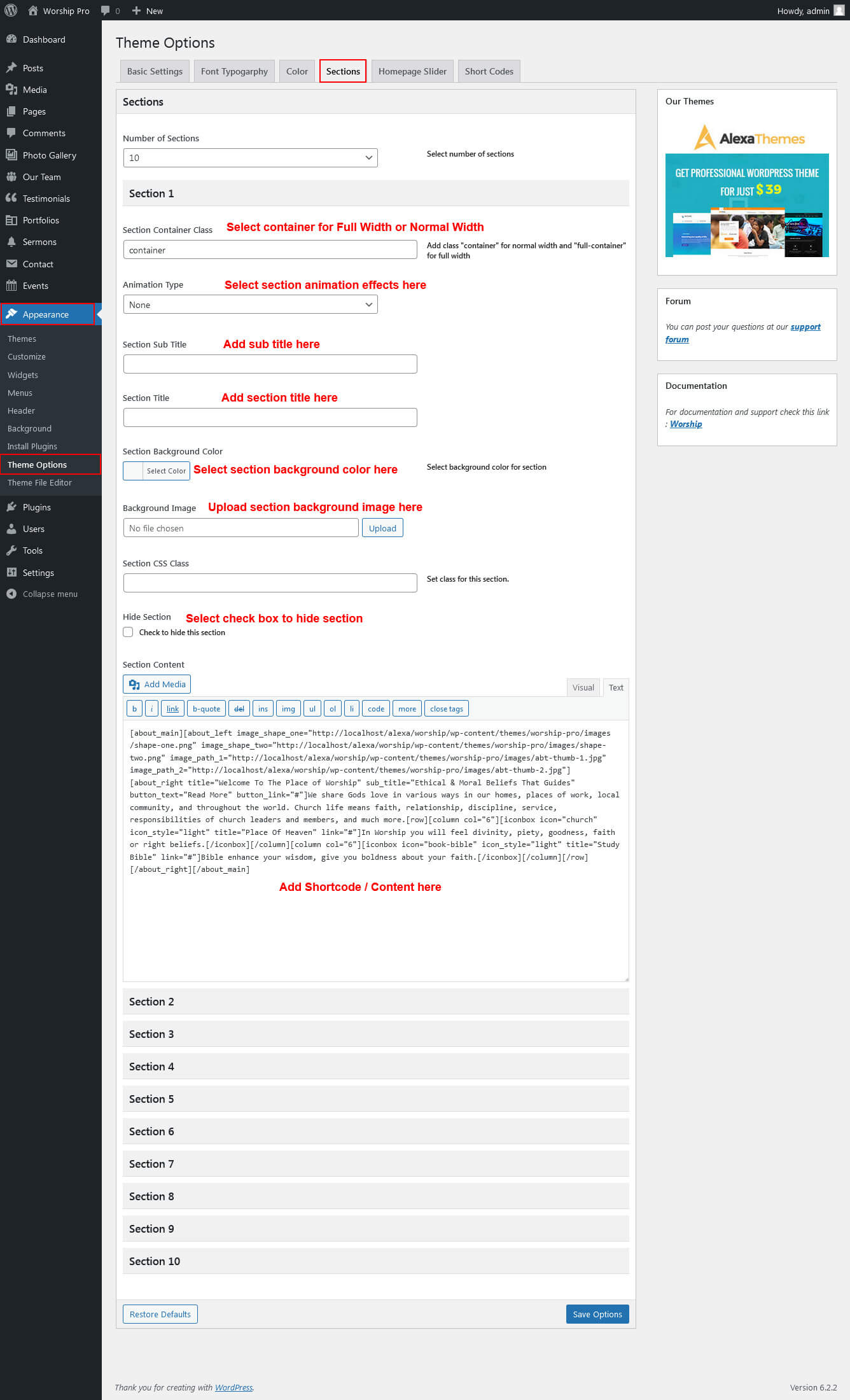Click the Sermons bell icon
The image size is (850, 1400).
pos(11,242)
